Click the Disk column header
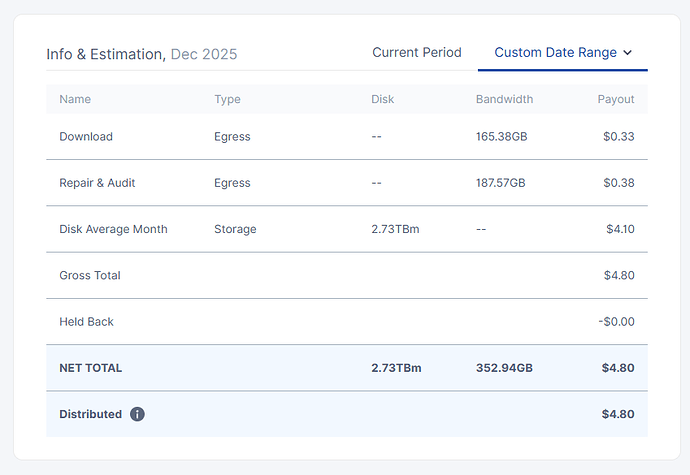Image resolution: width=690 pixels, height=475 pixels. [382, 99]
